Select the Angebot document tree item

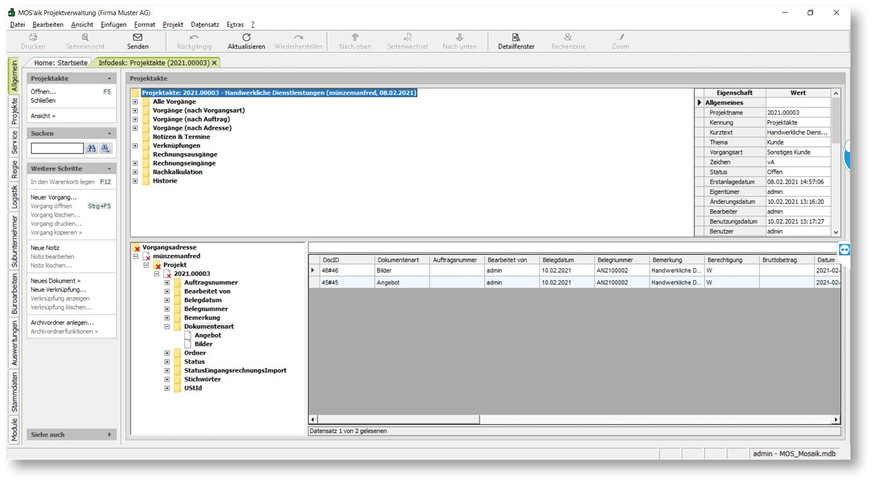click(x=194, y=335)
